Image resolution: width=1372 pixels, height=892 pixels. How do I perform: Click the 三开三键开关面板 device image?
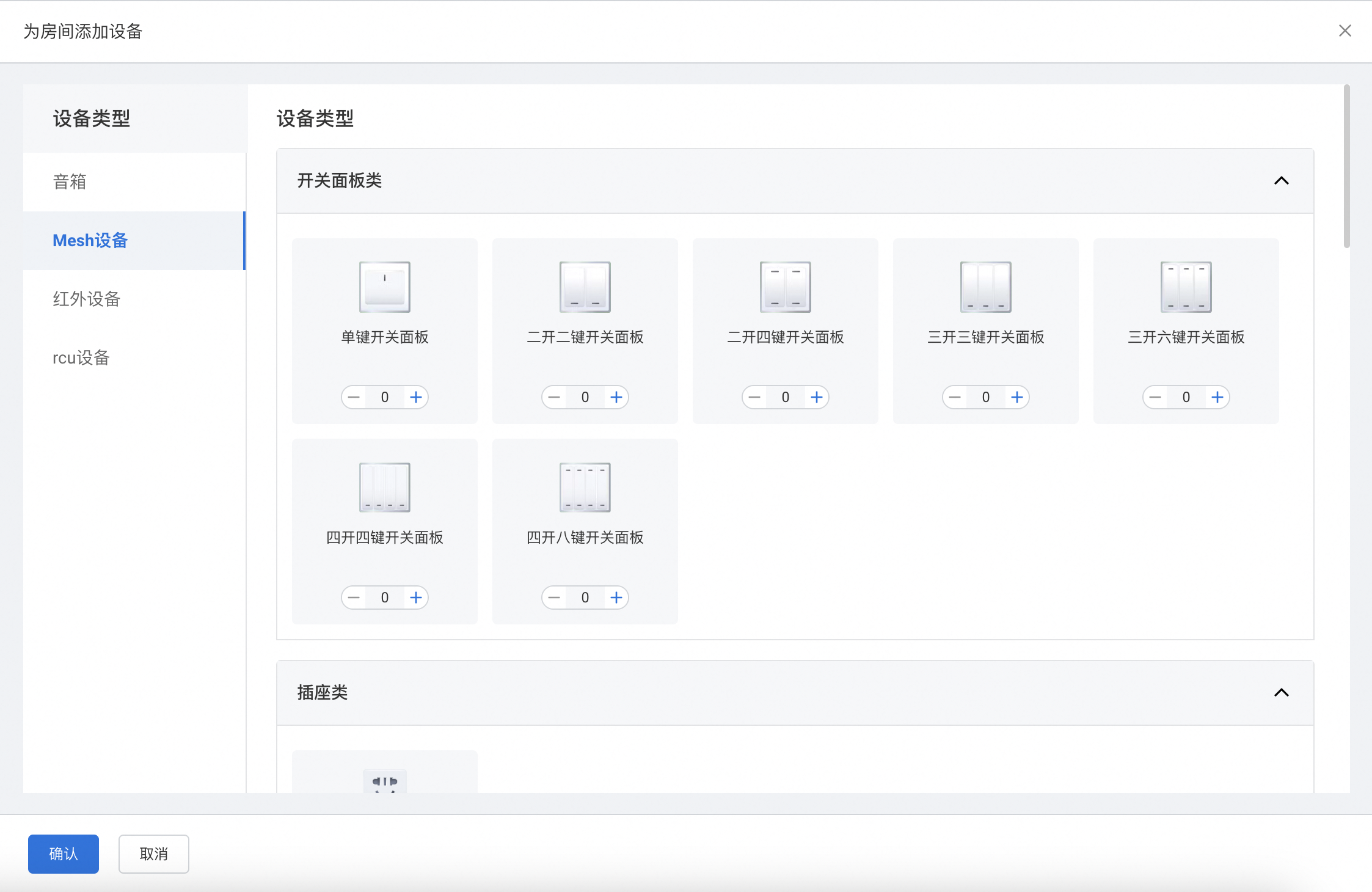tap(985, 287)
